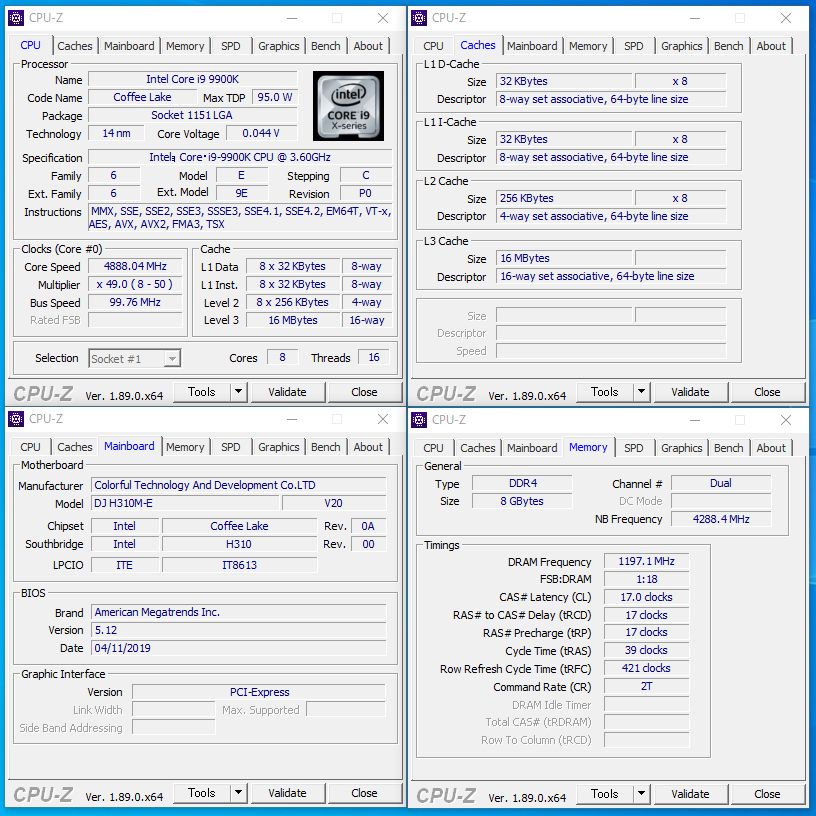Open Caches tab in Memory window

tap(477, 448)
